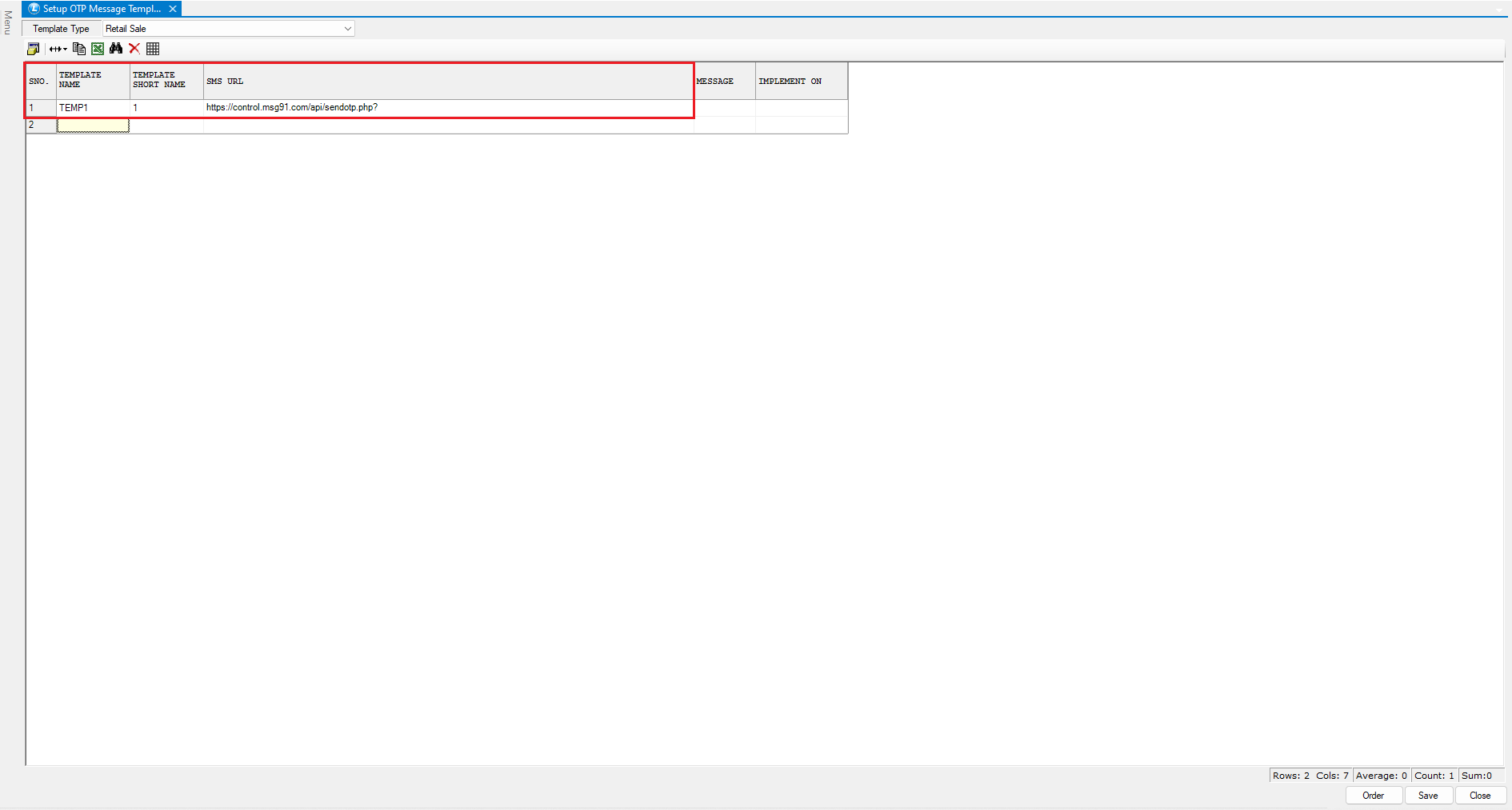
Task: Expand the Template Type dropdown
Action: coord(347,29)
